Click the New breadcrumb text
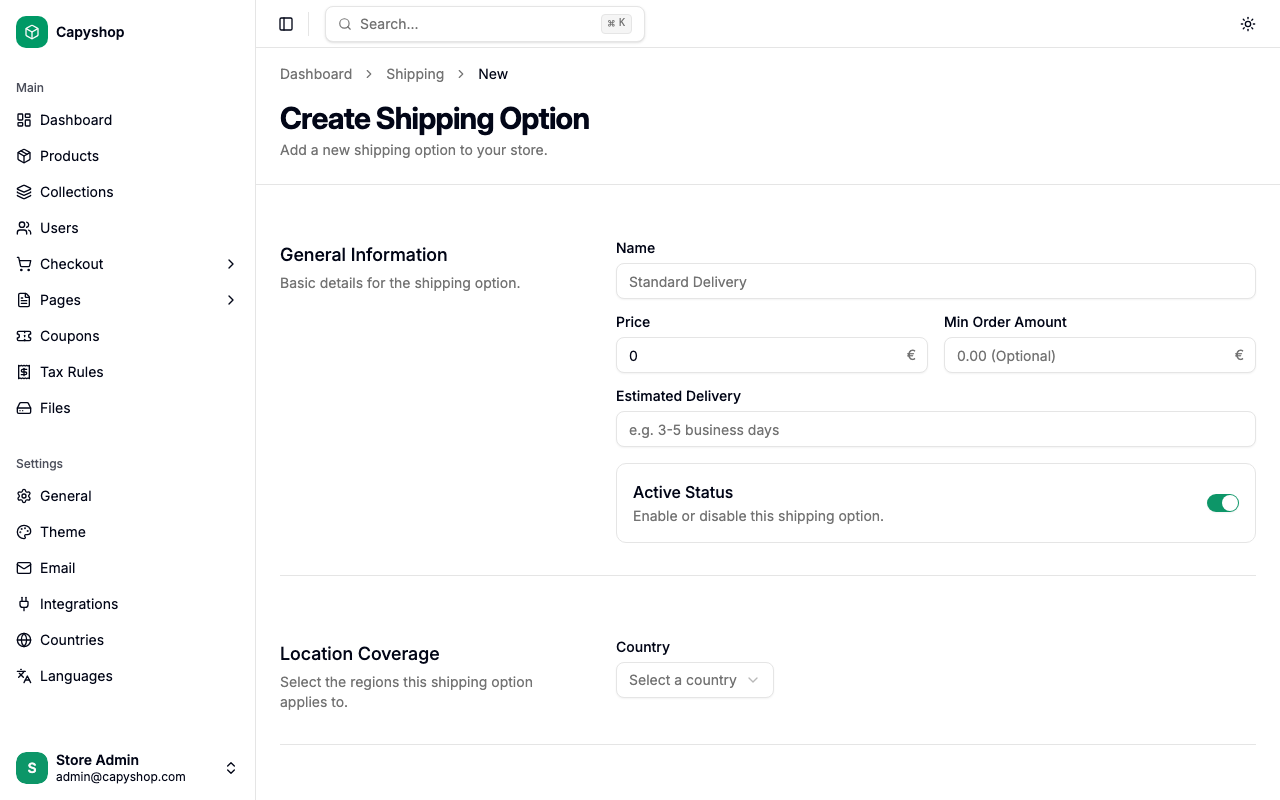 [493, 74]
